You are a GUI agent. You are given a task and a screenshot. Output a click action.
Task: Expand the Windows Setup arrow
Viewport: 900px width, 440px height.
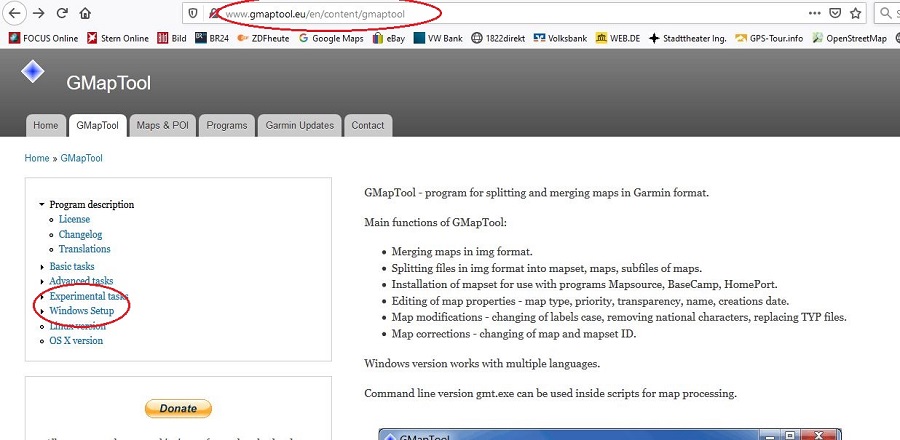[x=41, y=311]
